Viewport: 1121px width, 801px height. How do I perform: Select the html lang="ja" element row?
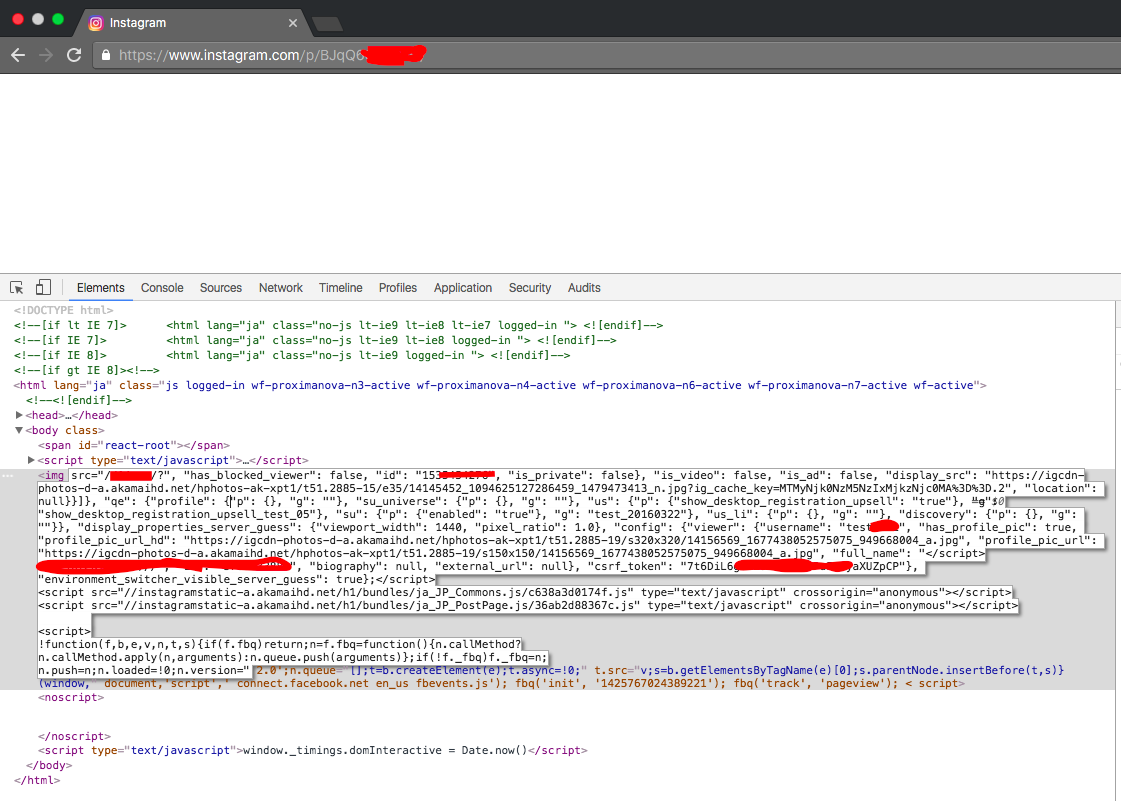pyautogui.click(x=500, y=385)
